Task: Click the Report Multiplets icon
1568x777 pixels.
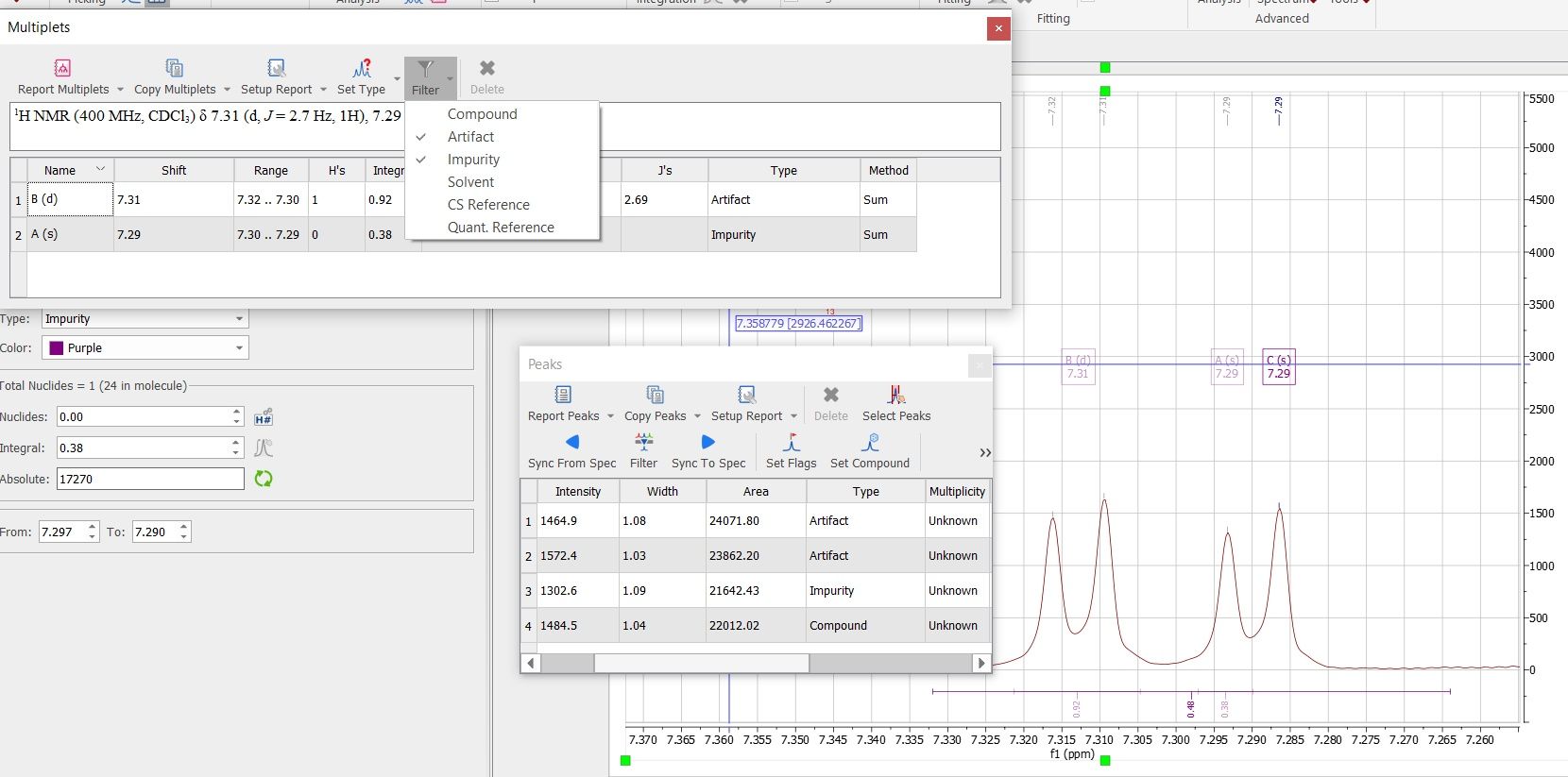Action: click(62, 68)
